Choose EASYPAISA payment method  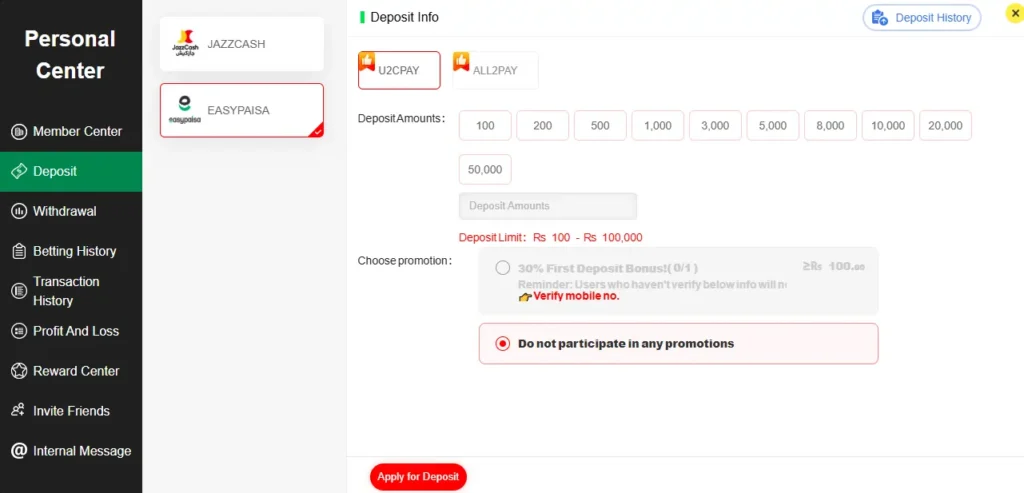[242, 110]
